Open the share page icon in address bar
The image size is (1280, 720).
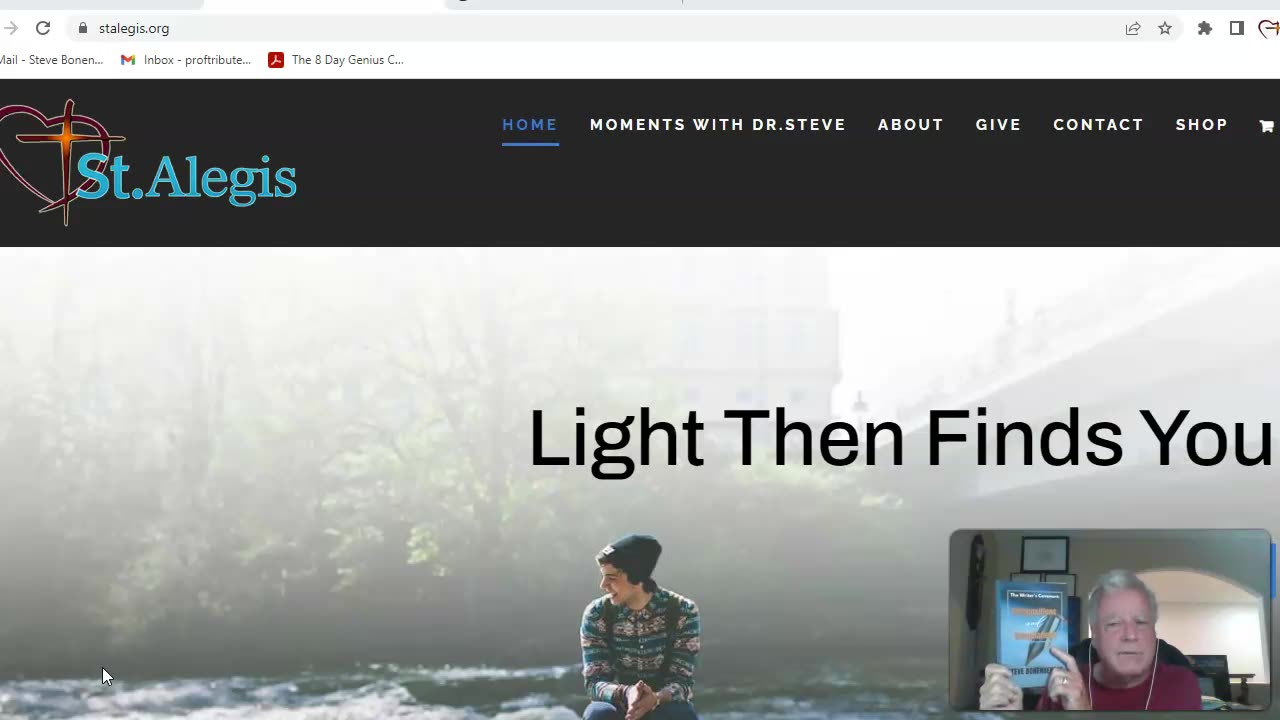coord(1133,28)
